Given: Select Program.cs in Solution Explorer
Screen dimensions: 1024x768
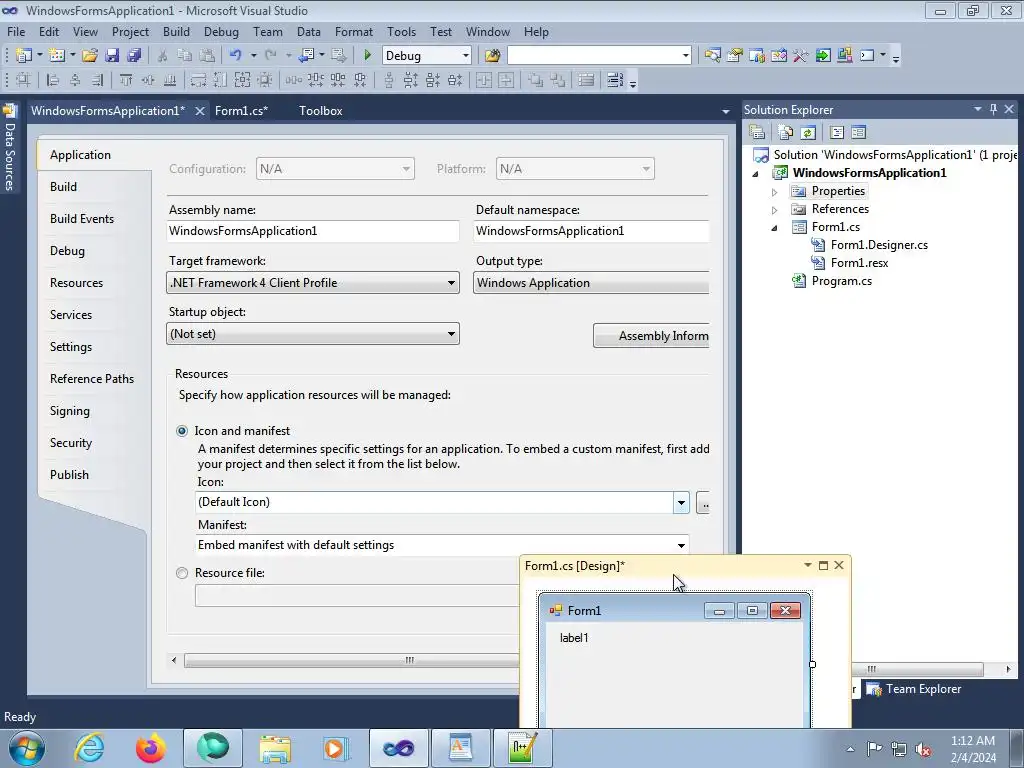Looking at the screenshot, I should tap(841, 281).
